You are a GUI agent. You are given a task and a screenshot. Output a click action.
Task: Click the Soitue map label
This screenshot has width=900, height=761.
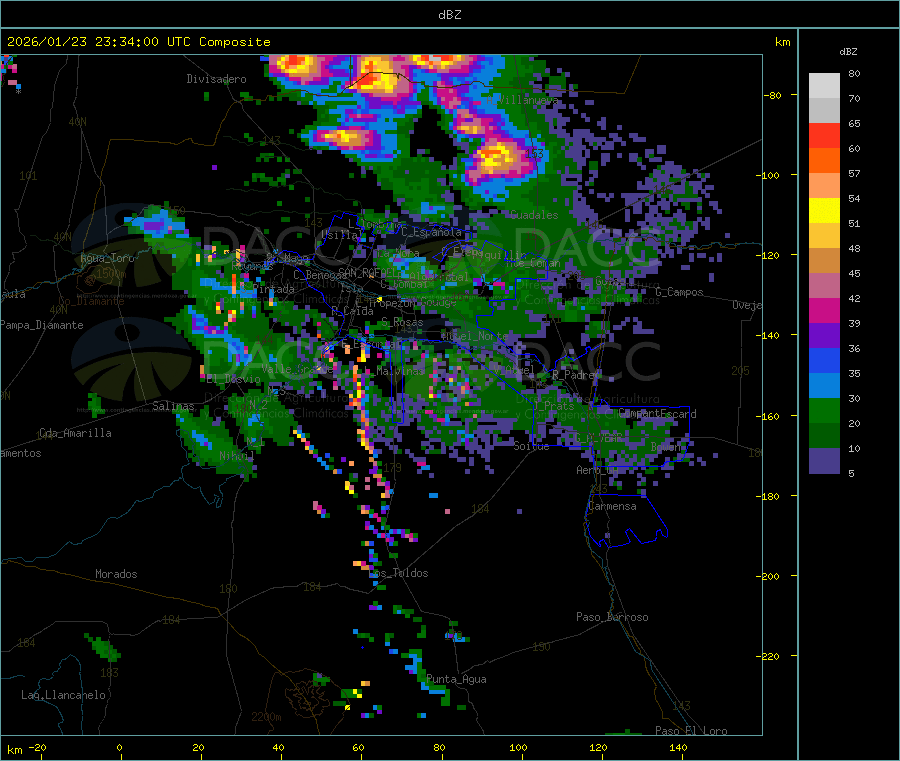pos(531,446)
